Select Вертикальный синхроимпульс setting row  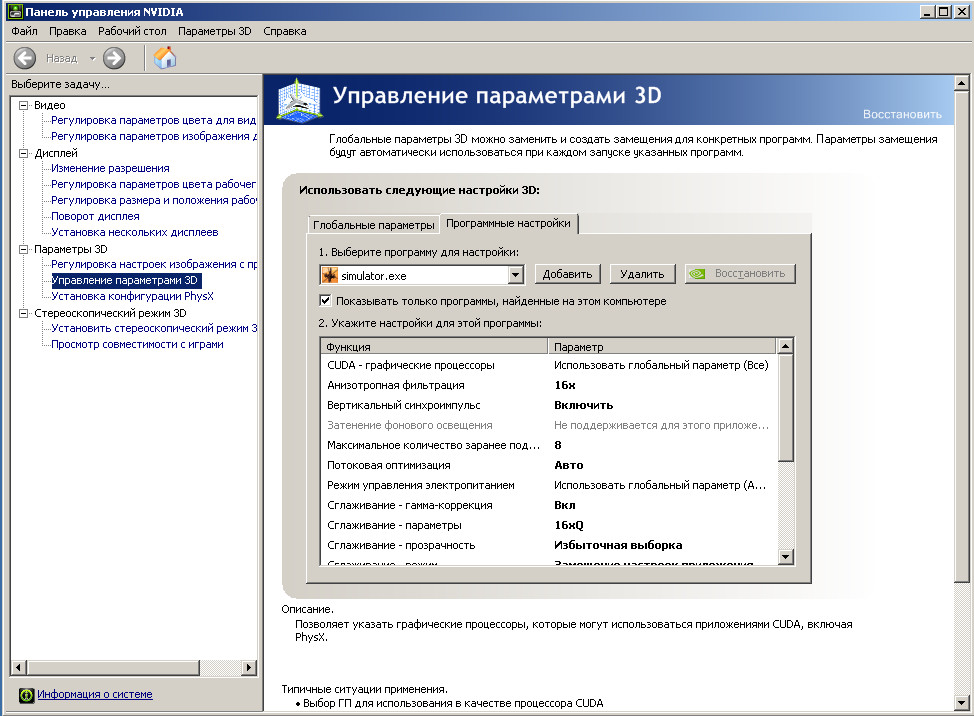coord(548,405)
